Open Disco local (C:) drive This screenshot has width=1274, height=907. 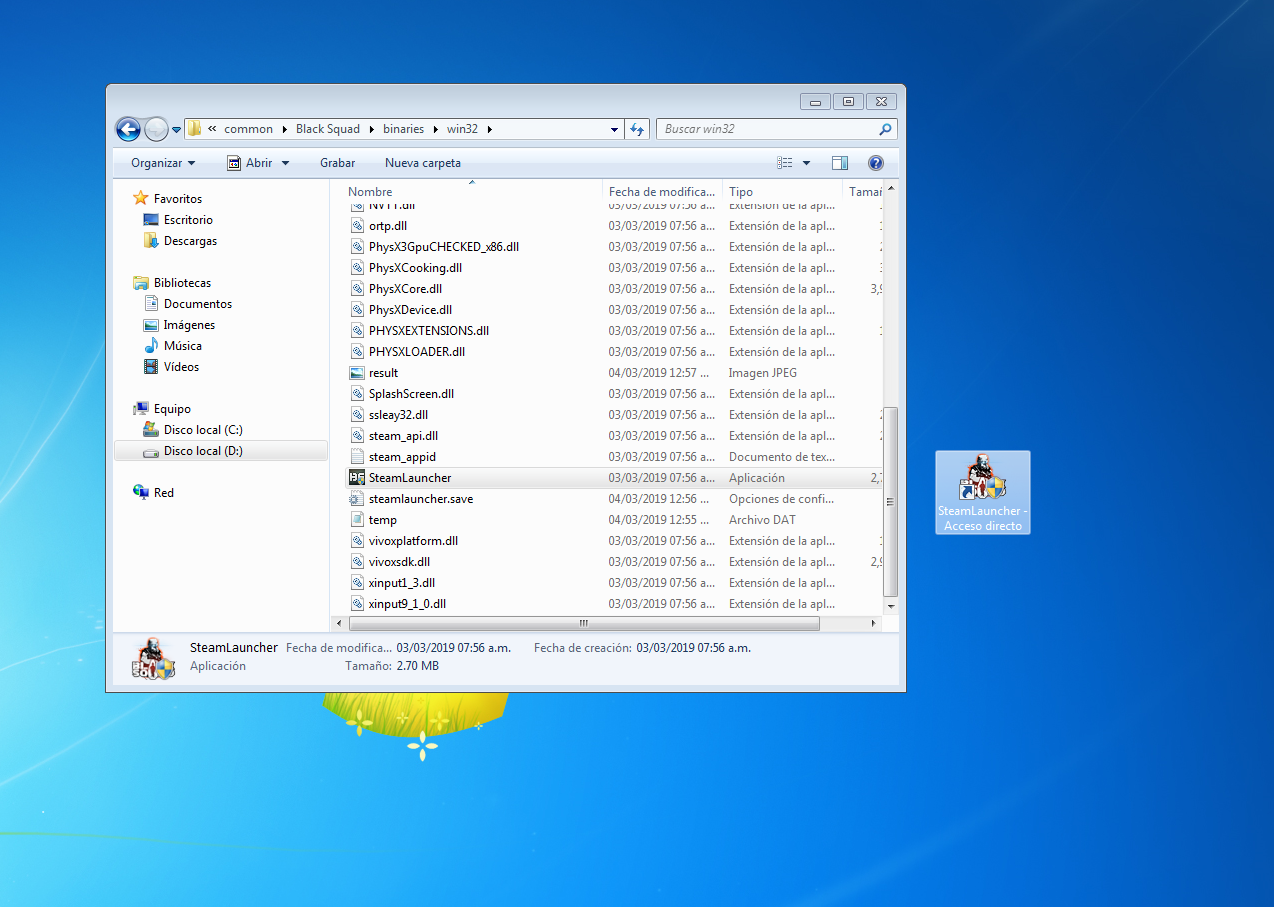203,430
